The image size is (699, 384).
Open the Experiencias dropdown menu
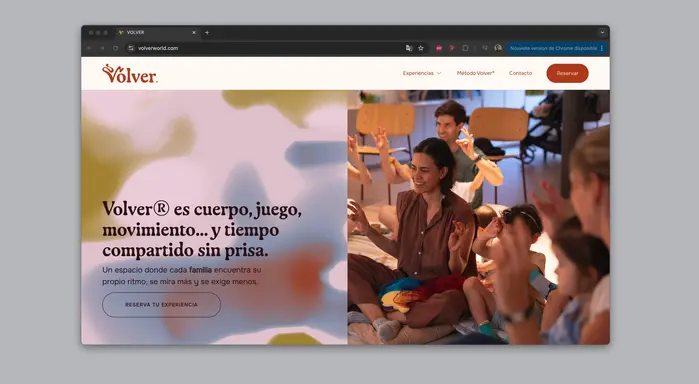[422, 73]
